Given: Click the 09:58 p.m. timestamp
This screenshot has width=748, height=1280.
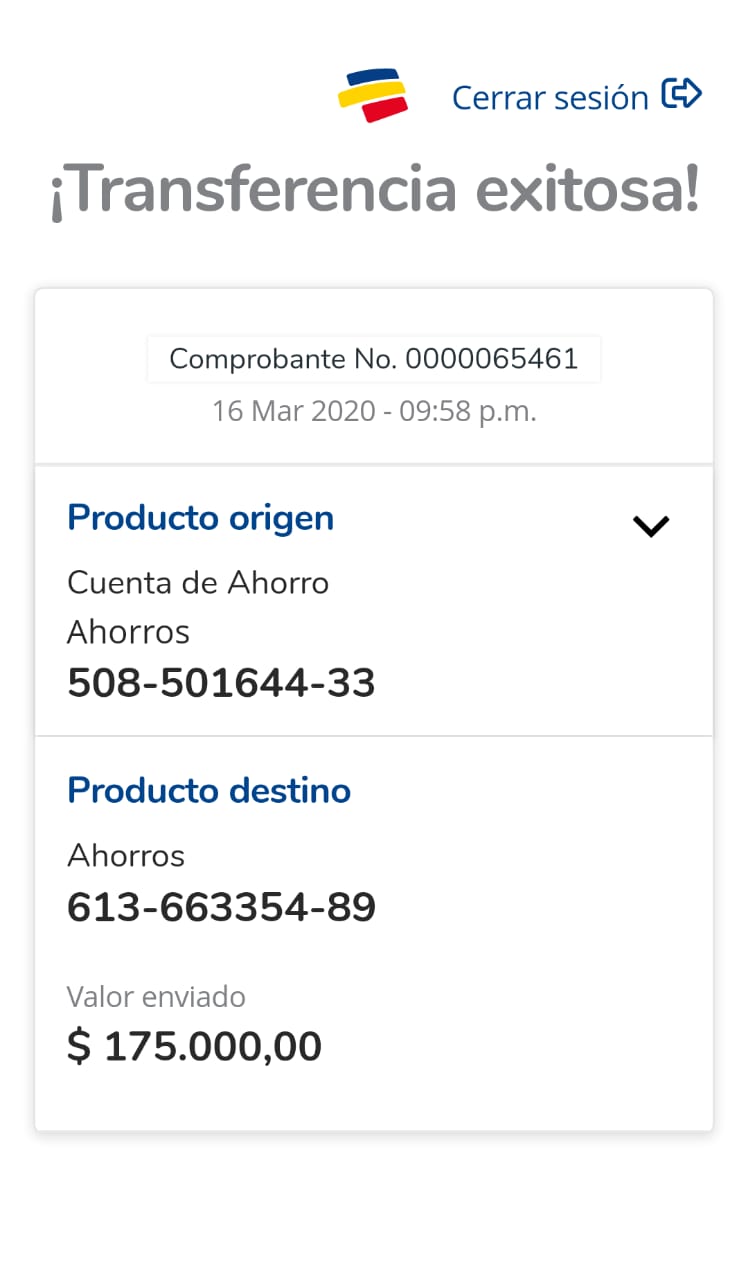Looking at the screenshot, I should tap(468, 411).
